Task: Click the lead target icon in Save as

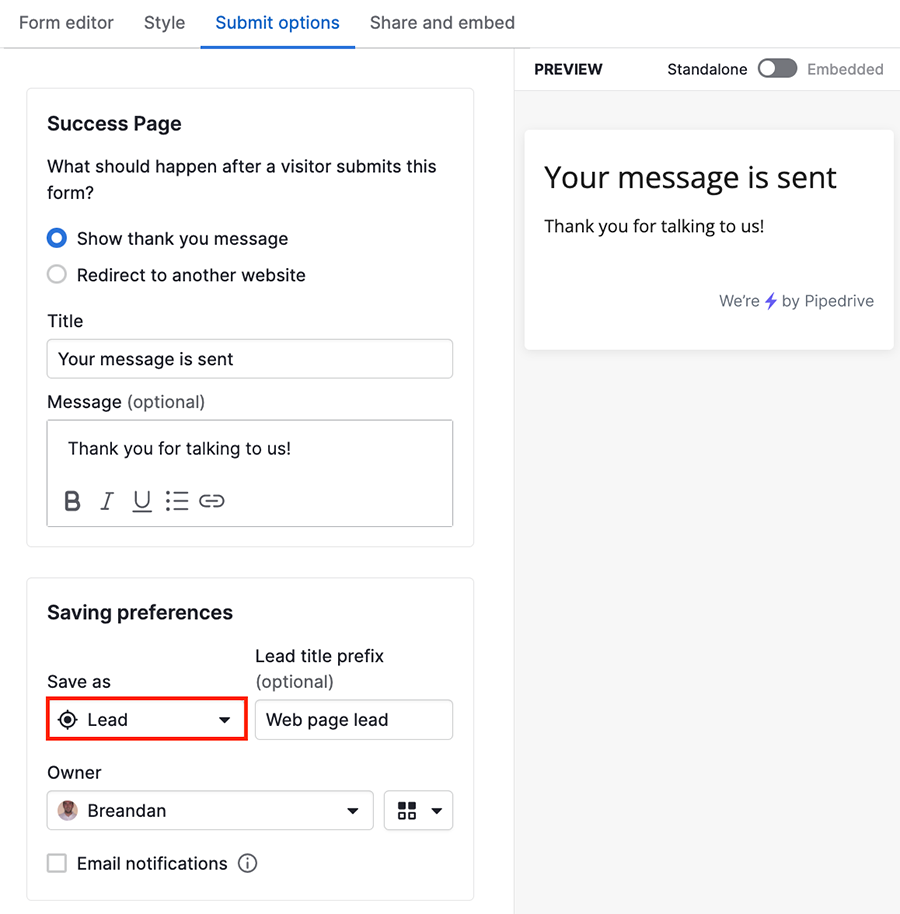Action: 68,720
